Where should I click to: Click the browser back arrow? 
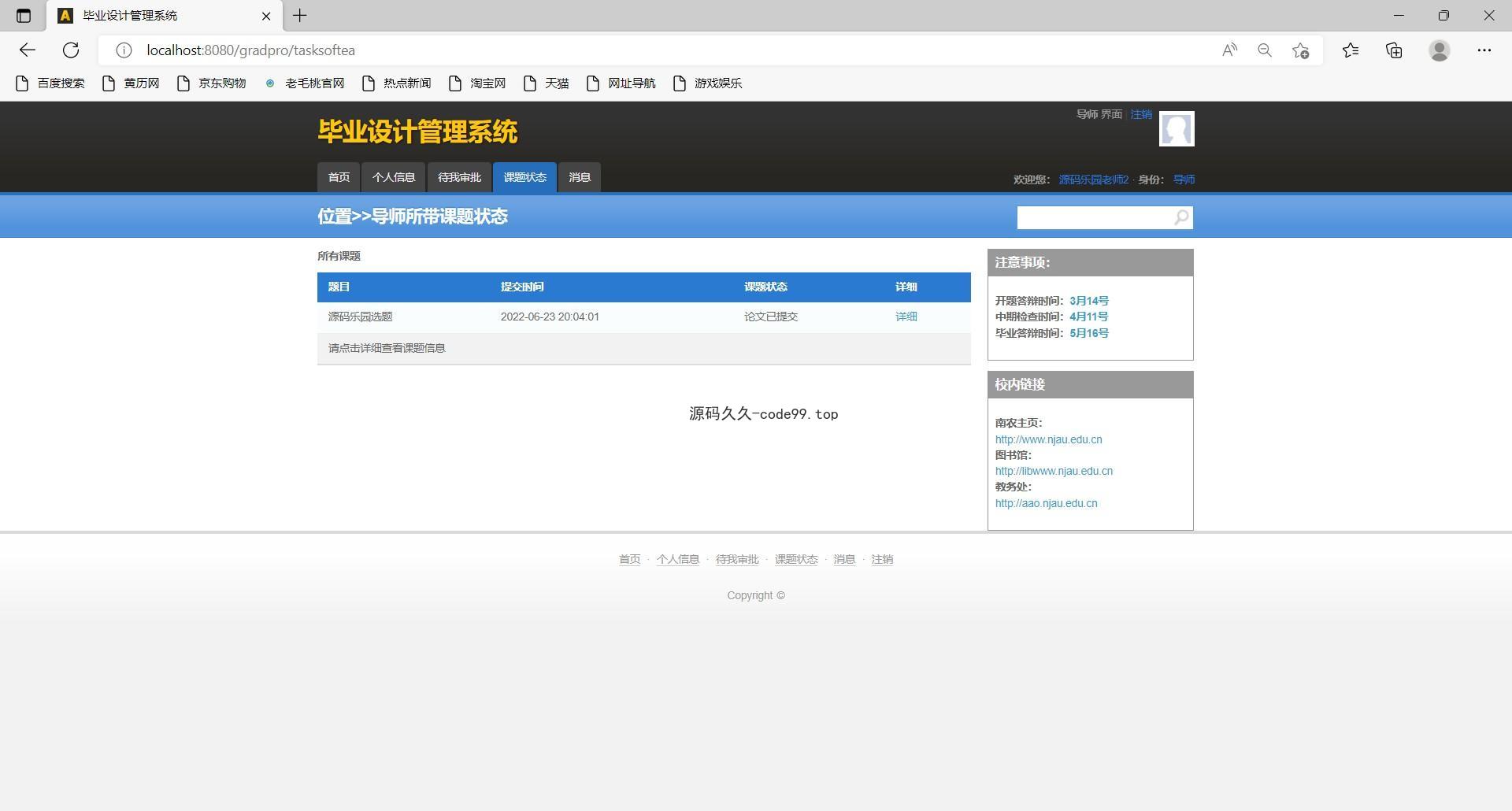click(28, 50)
